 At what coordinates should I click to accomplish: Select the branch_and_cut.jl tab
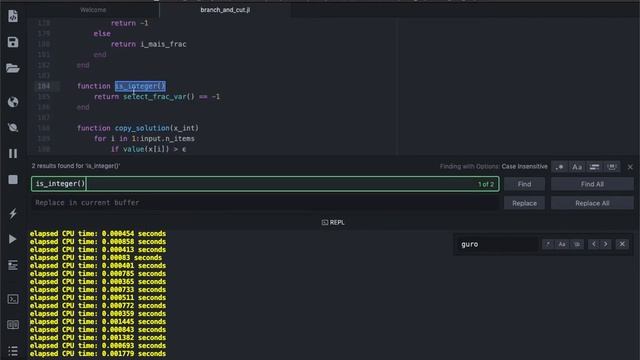point(225,10)
